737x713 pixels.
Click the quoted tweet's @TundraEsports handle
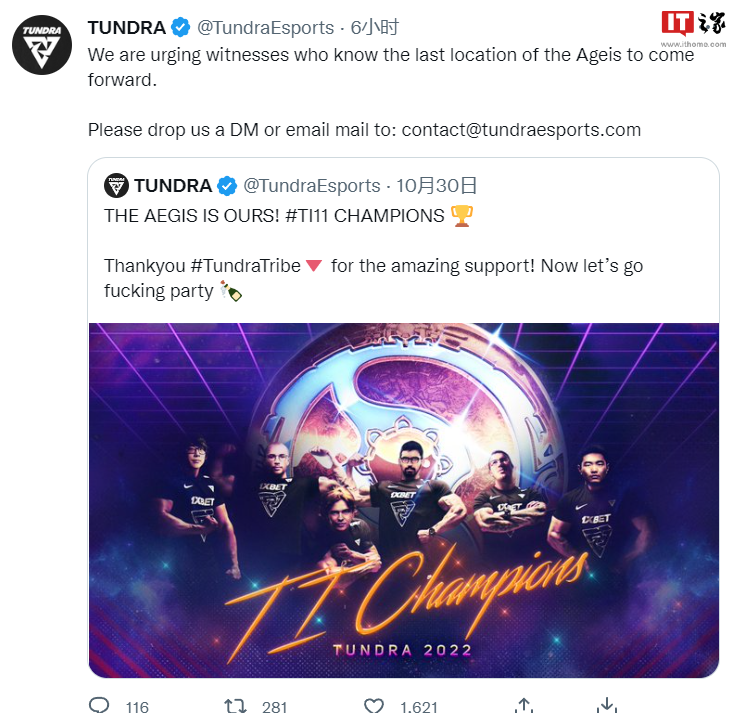click(312, 186)
